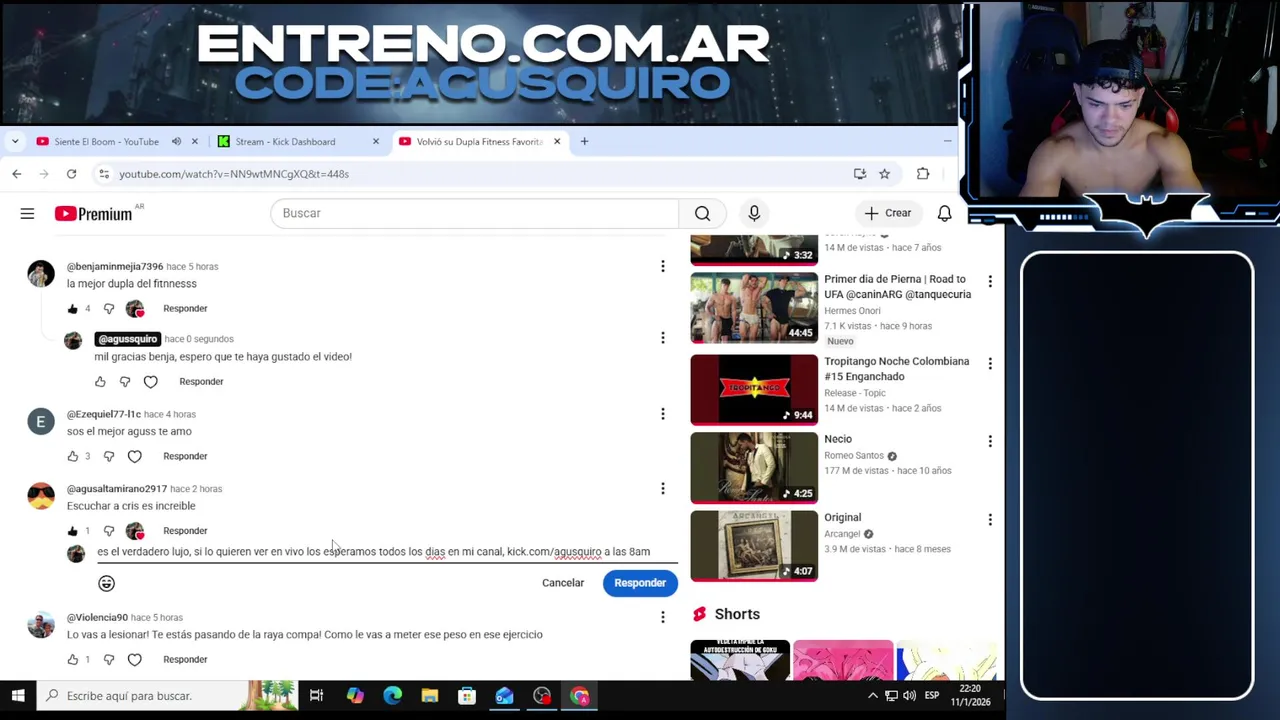Viewport: 1280px width, 720px height.
Task: Open @agusaltamirano2917 channel link
Action: click(x=117, y=489)
